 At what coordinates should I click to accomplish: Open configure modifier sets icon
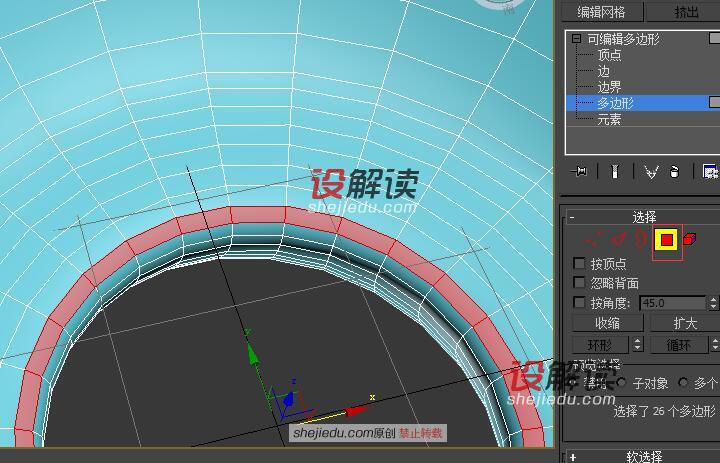click(710, 172)
